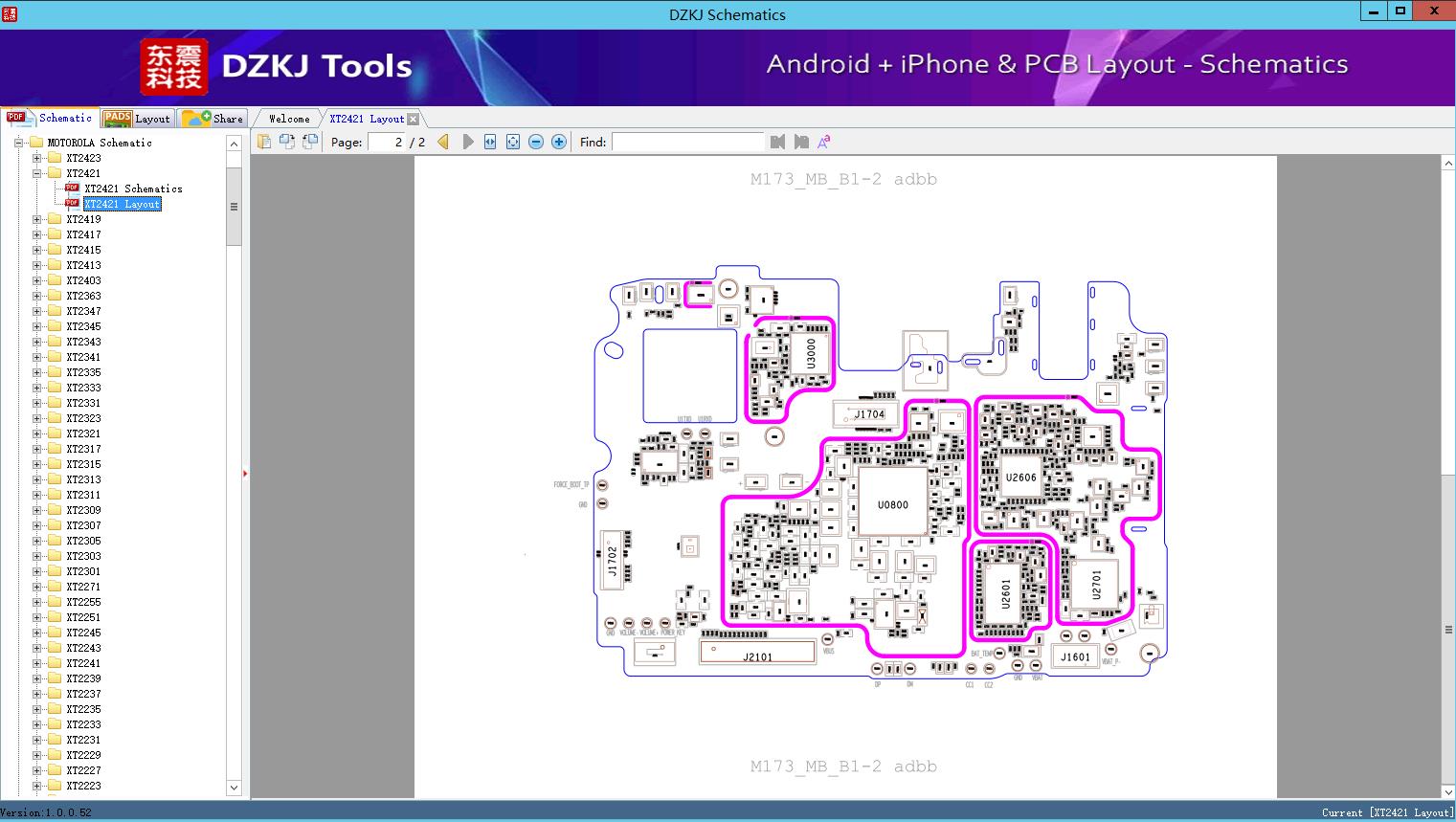Expand the XT2363 folder
Image resolution: width=1456 pixels, height=822 pixels.
coord(36,296)
